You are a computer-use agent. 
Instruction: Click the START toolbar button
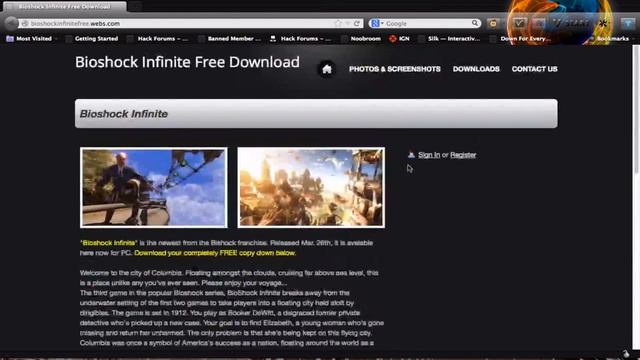(x=572, y=23)
